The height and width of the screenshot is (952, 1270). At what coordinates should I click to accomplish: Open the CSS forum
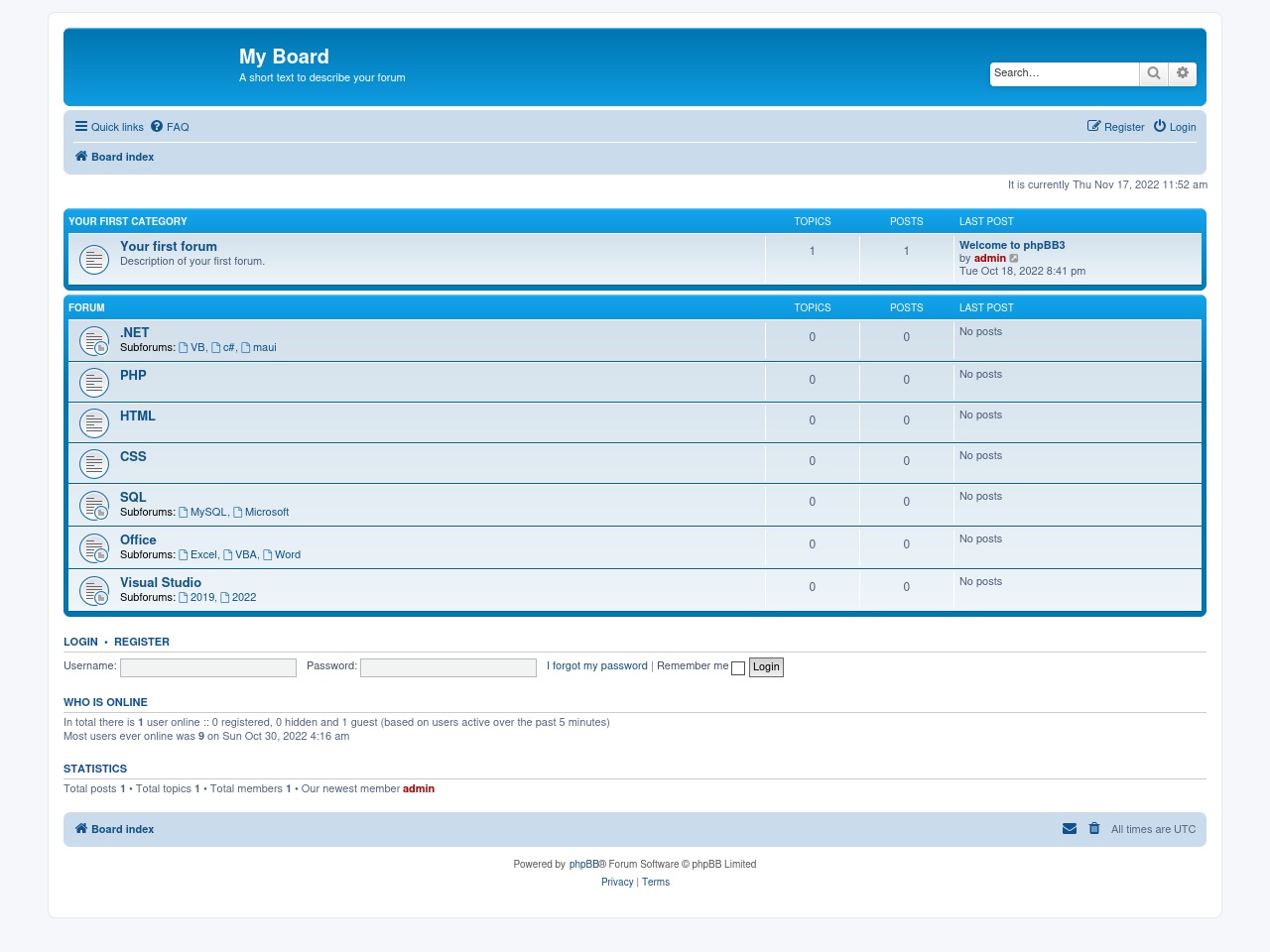pyautogui.click(x=133, y=456)
